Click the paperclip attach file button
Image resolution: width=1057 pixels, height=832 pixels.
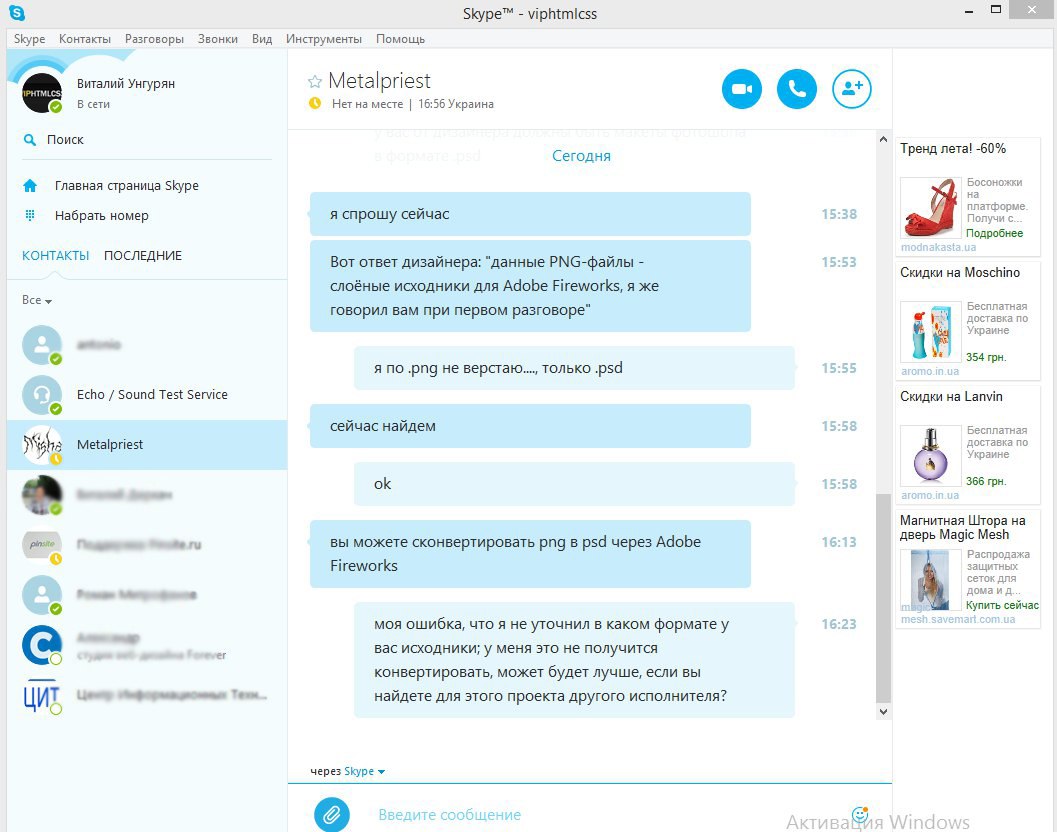click(x=332, y=814)
